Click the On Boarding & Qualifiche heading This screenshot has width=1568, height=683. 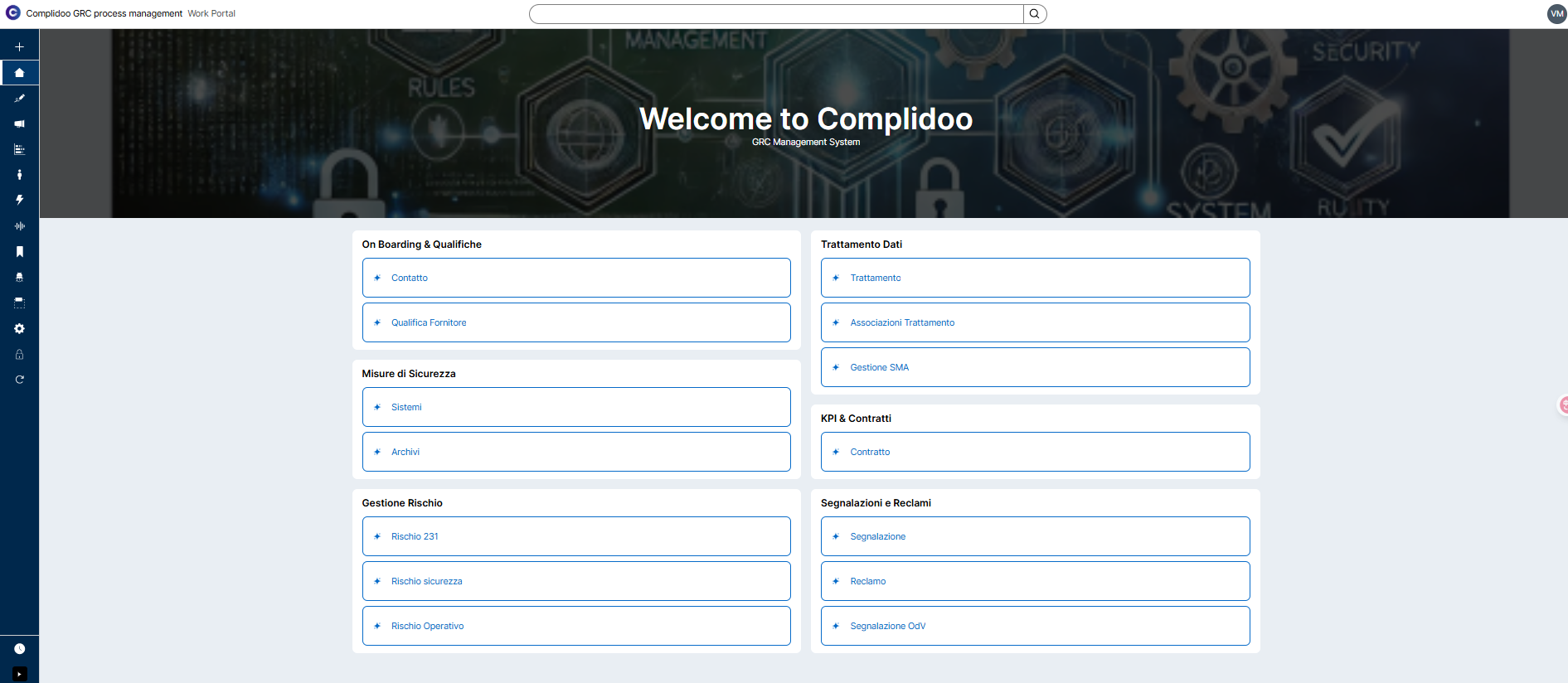[421, 245]
